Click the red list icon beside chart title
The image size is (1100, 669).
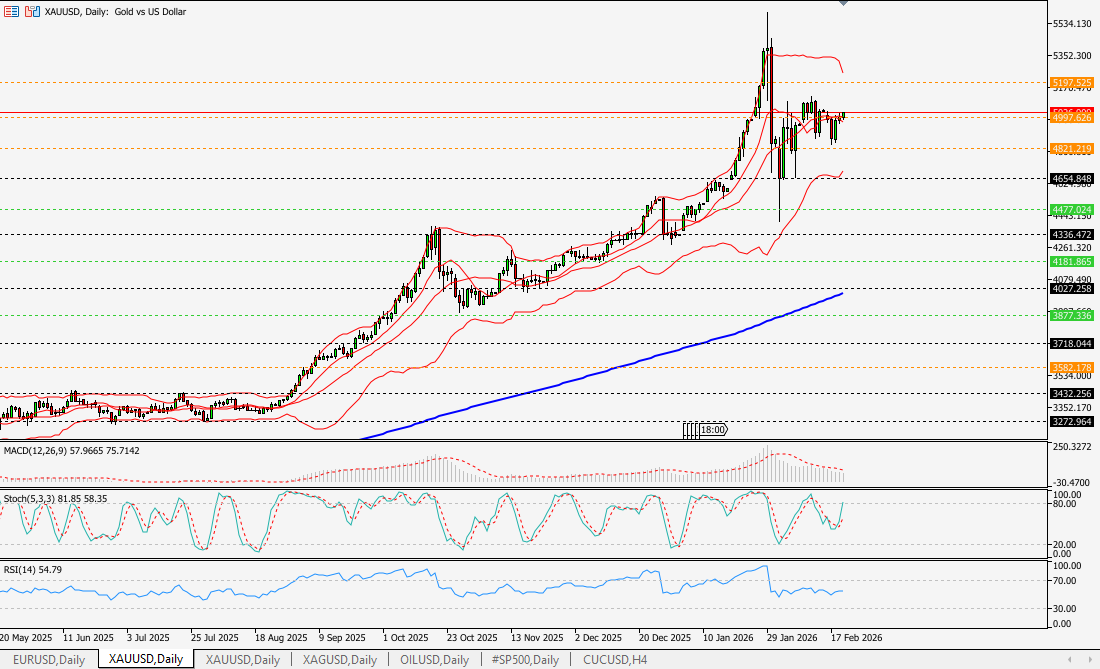pos(9,12)
